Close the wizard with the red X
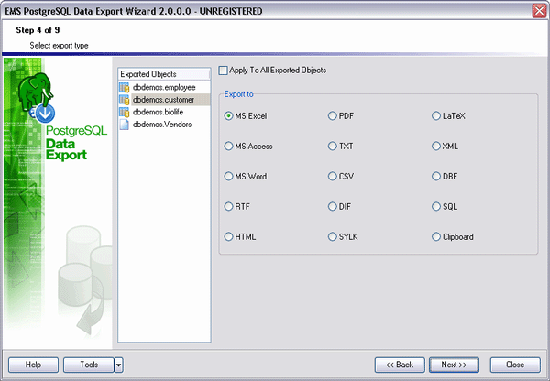 (539, 11)
